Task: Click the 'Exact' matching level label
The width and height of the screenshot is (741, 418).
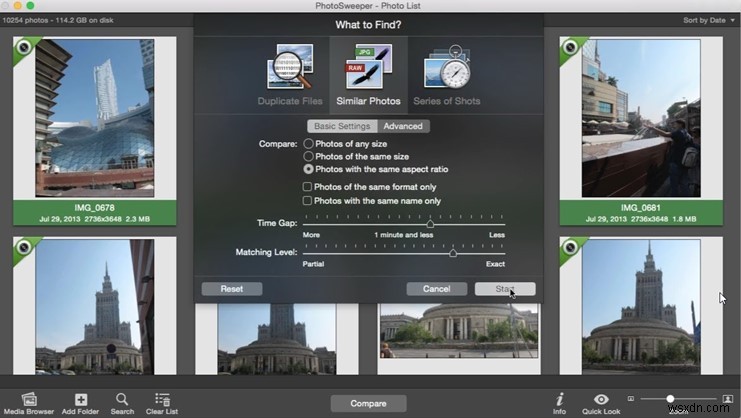Action: pos(495,264)
